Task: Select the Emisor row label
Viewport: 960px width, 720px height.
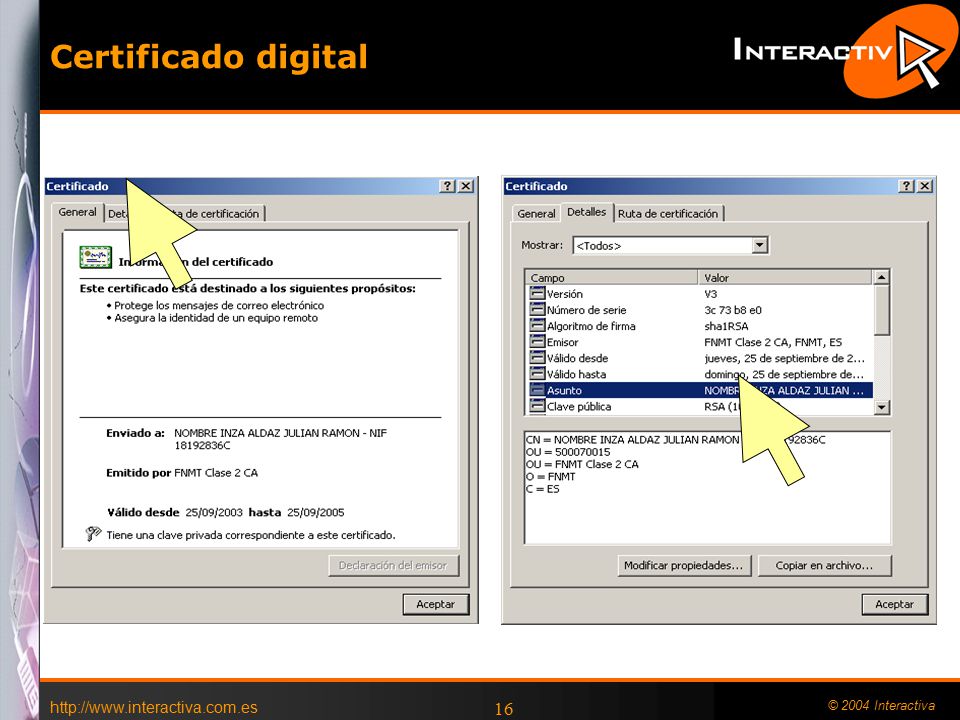Action: click(x=563, y=342)
